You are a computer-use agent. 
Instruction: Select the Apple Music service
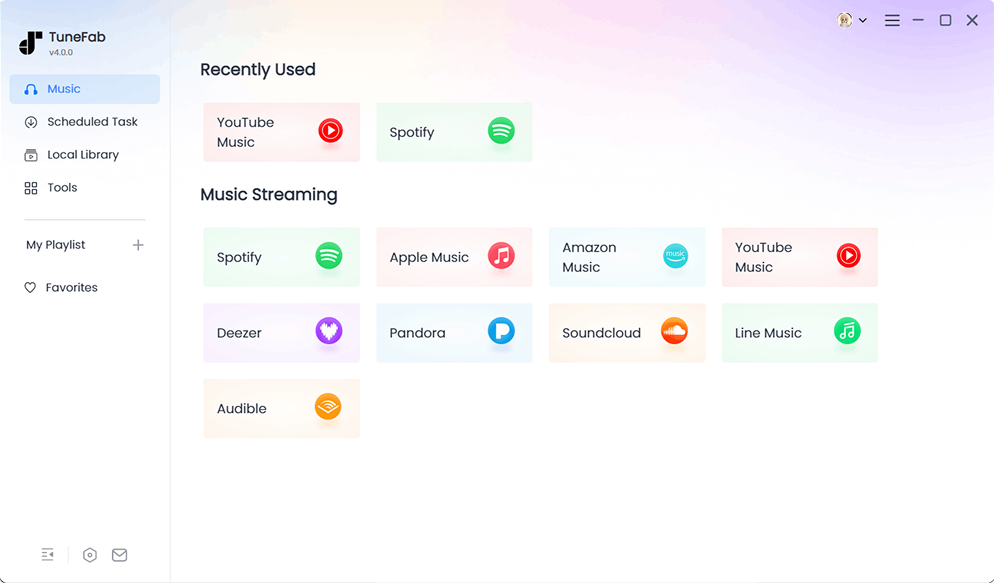click(454, 257)
